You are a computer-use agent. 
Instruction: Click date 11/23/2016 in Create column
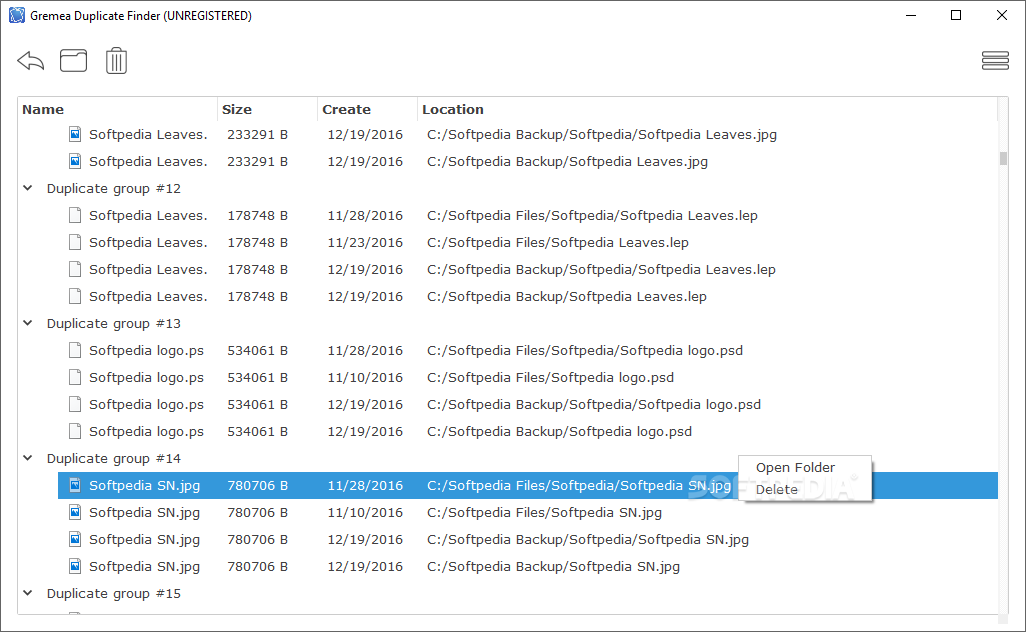(x=365, y=243)
